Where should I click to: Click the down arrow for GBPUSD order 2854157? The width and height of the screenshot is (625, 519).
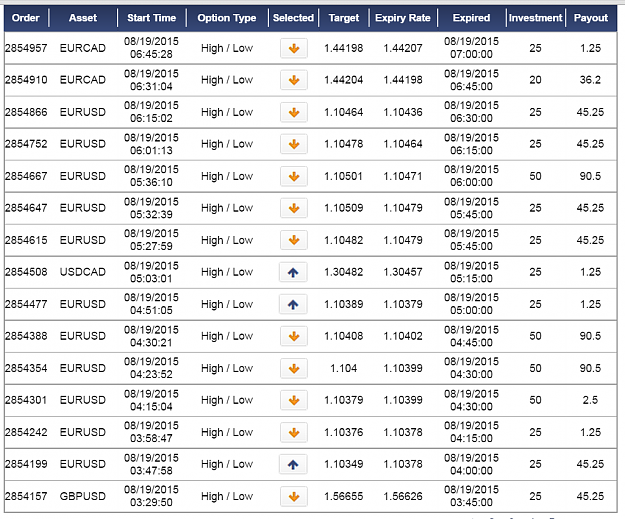[294, 497]
